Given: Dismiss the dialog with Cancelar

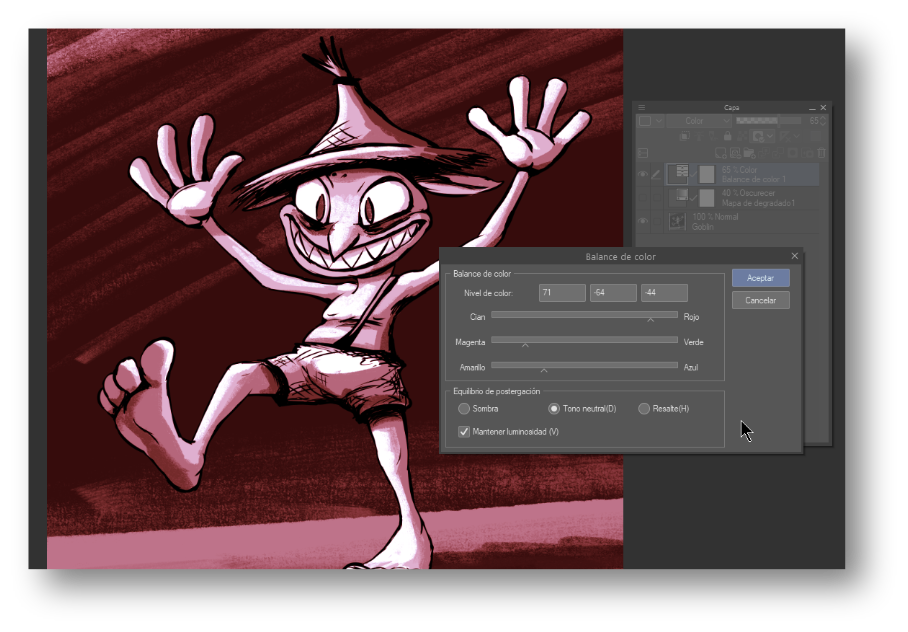Looking at the screenshot, I should (x=760, y=299).
